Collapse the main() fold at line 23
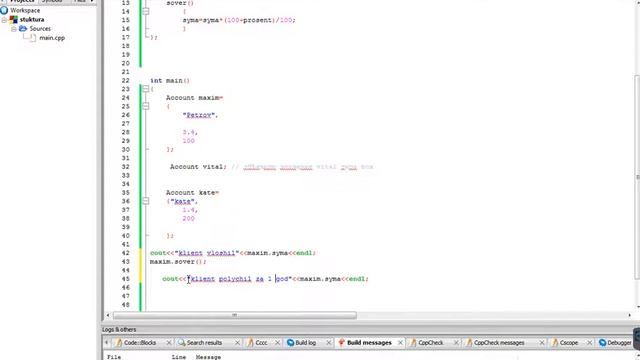 click(146, 89)
